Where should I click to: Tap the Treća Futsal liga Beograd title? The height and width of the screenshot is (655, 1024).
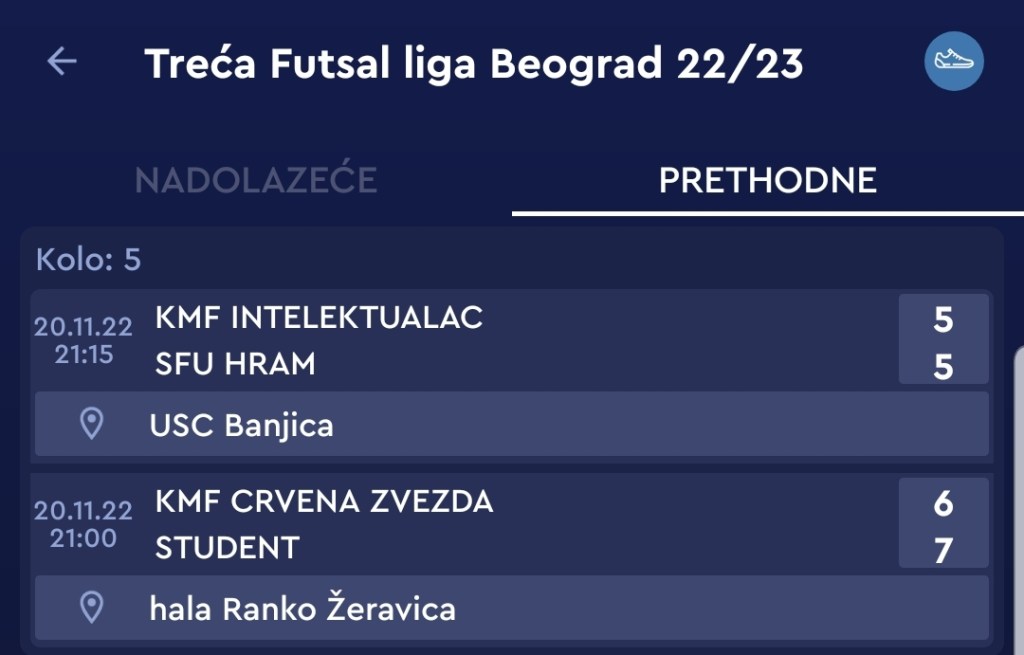tap(474, 64)
